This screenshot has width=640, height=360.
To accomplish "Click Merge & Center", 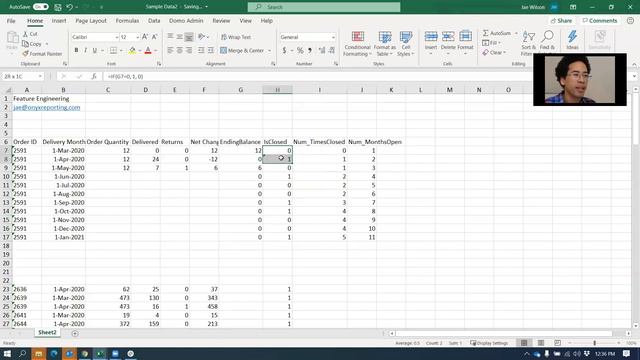I will pyautogui.click(x=242, y=50).
